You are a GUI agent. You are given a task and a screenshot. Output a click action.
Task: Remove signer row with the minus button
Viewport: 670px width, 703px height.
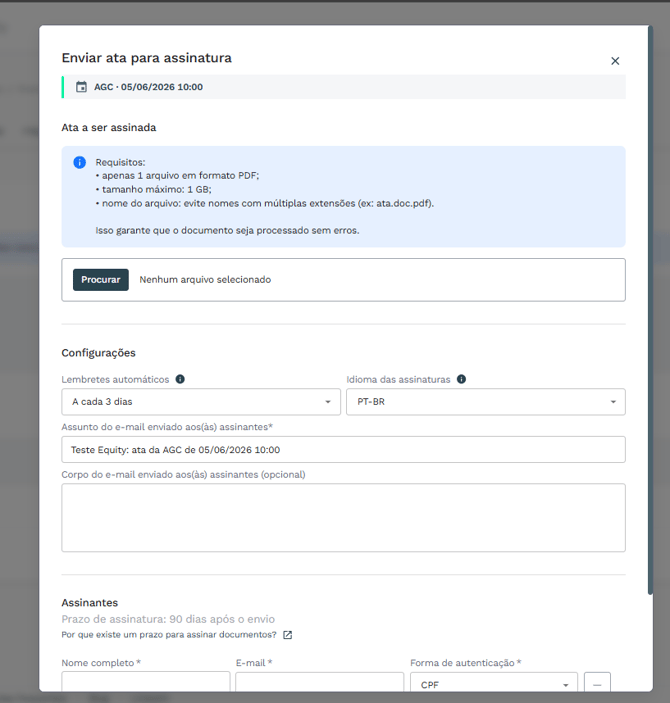(x=597, y=684)
